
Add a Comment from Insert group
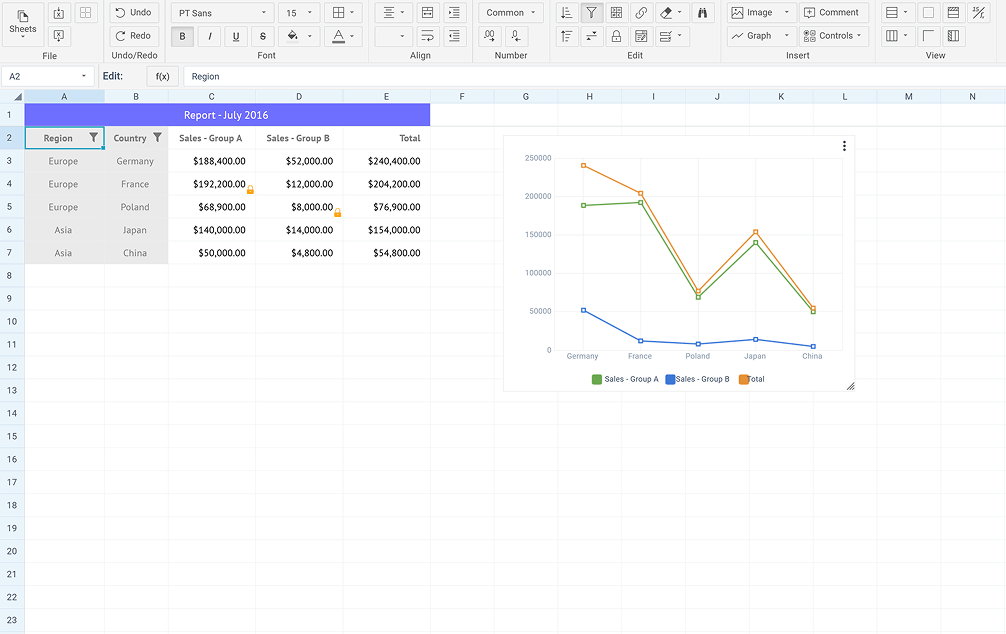833,13
